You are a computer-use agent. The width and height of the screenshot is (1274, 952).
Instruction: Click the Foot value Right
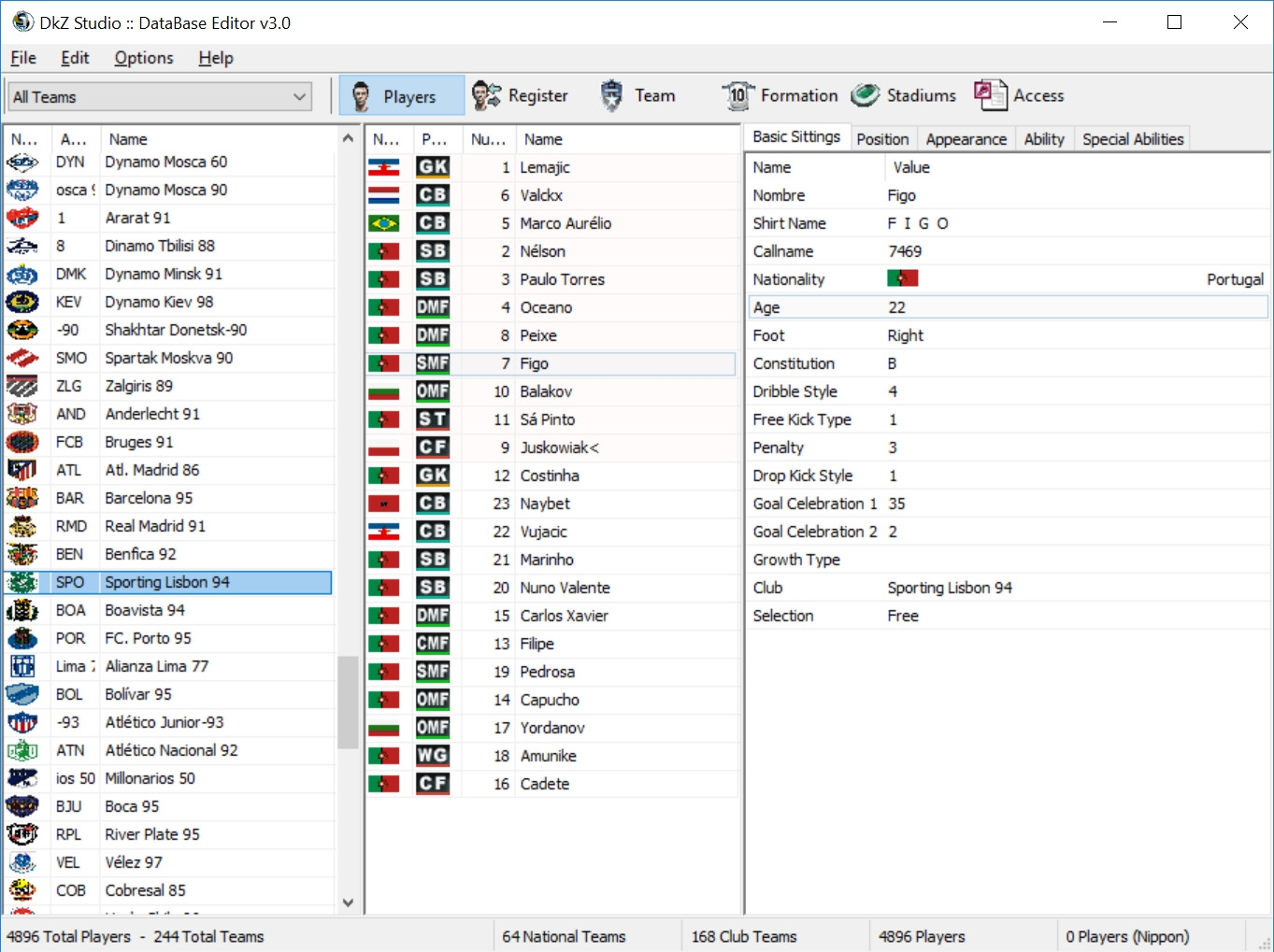(905, 335)
